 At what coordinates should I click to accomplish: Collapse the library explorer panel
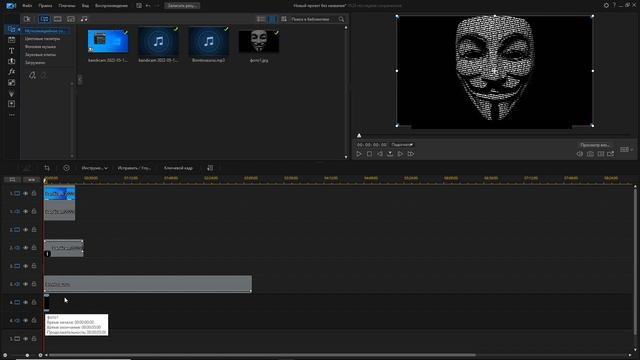click(x=80, y=80)
